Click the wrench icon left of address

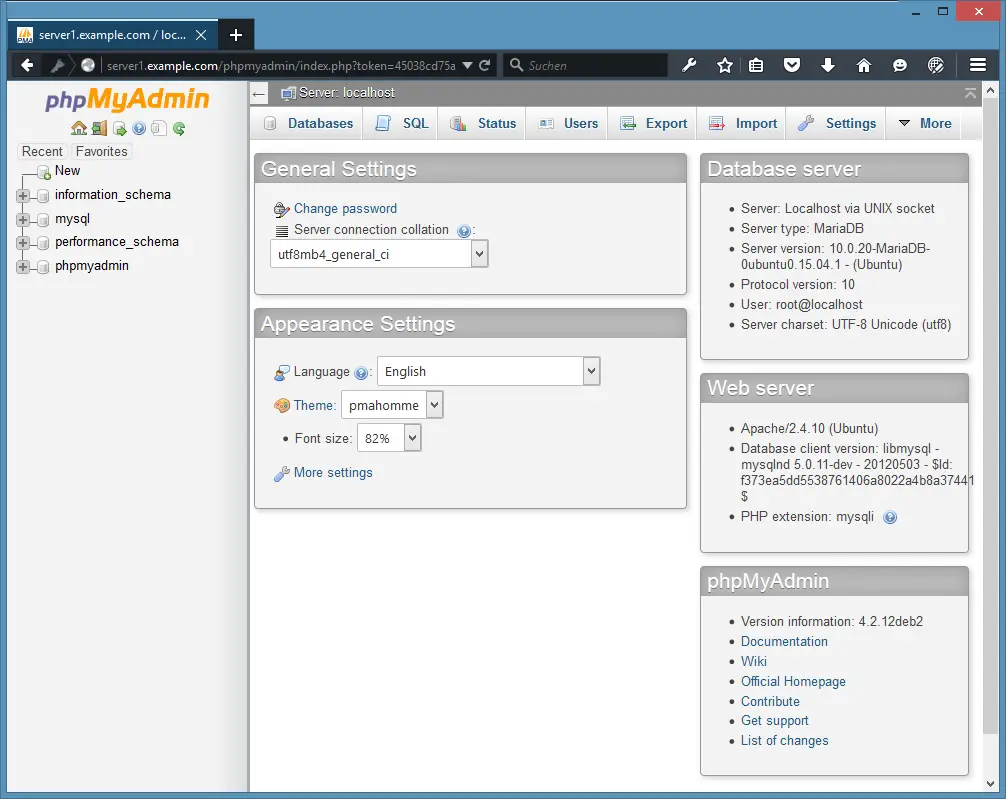click(57, 65)
